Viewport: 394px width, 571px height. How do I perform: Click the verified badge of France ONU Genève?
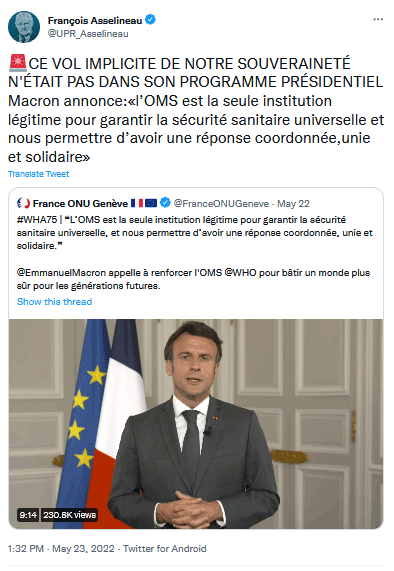165,202
